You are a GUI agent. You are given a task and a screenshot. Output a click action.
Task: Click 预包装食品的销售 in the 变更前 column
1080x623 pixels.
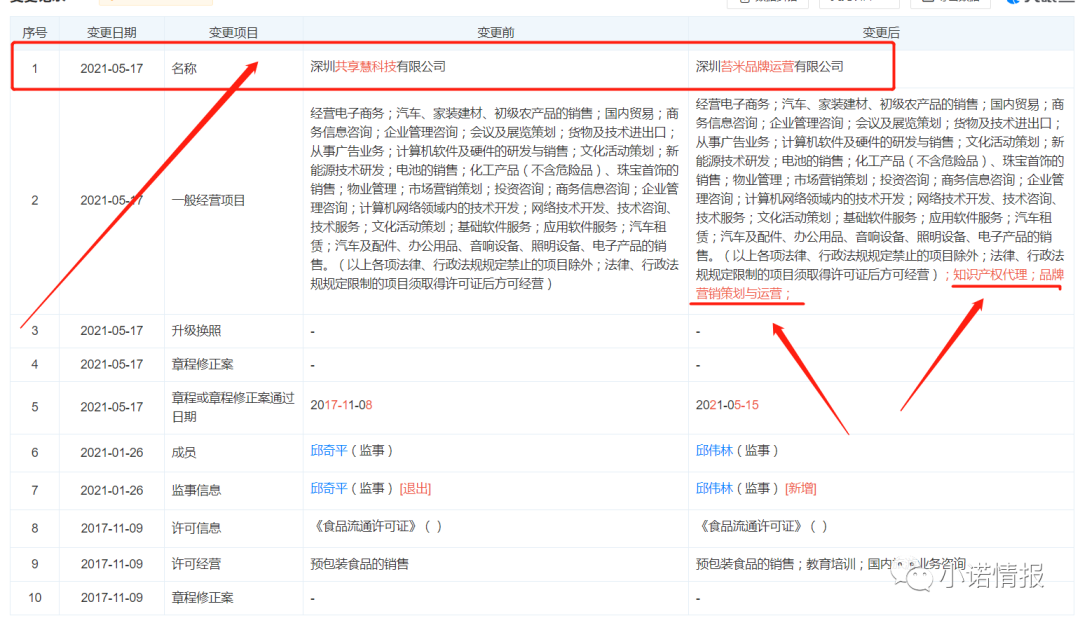click(x=360, y=564)
